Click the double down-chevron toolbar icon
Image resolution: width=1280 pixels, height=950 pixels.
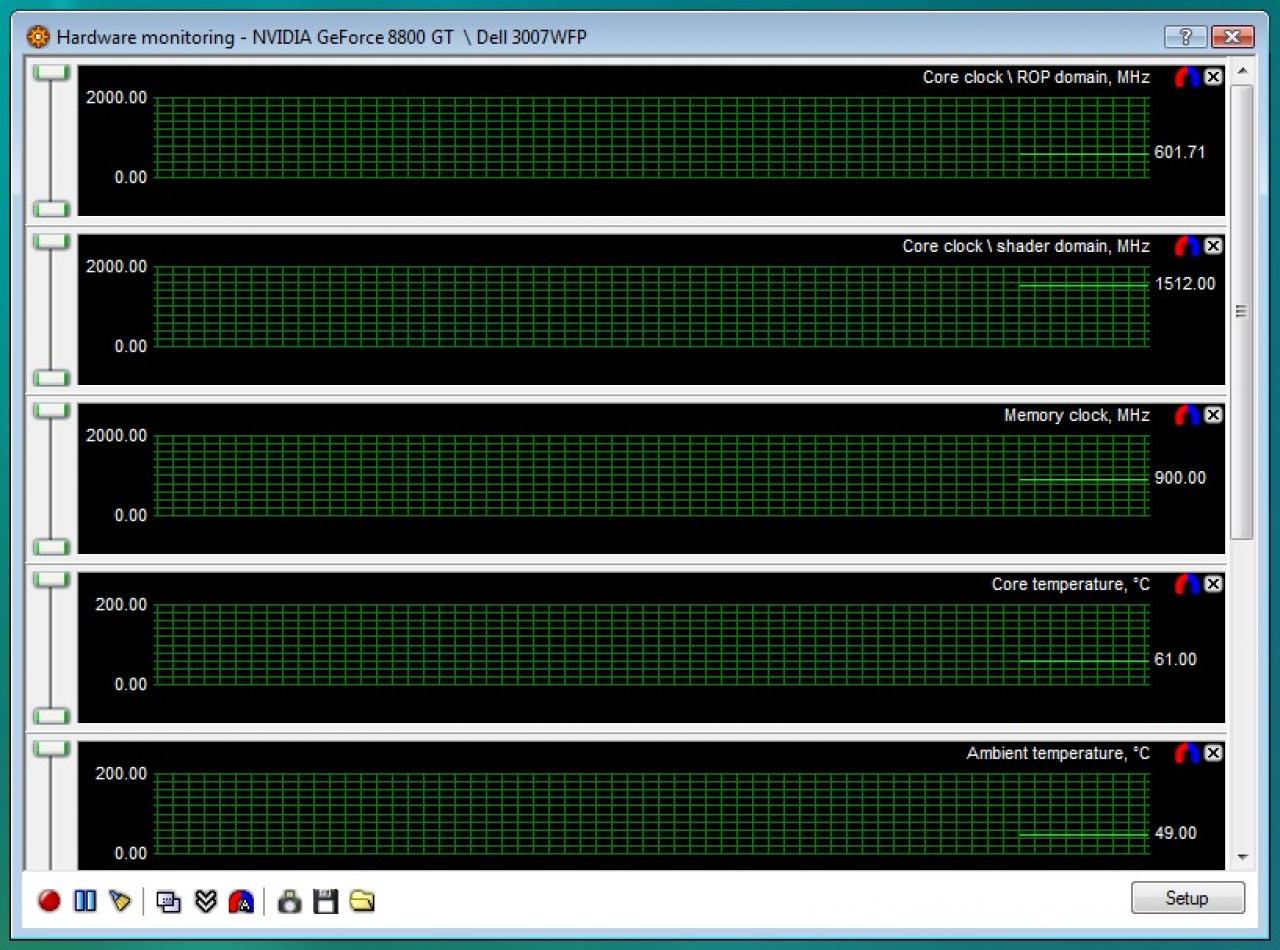(205, 901)
